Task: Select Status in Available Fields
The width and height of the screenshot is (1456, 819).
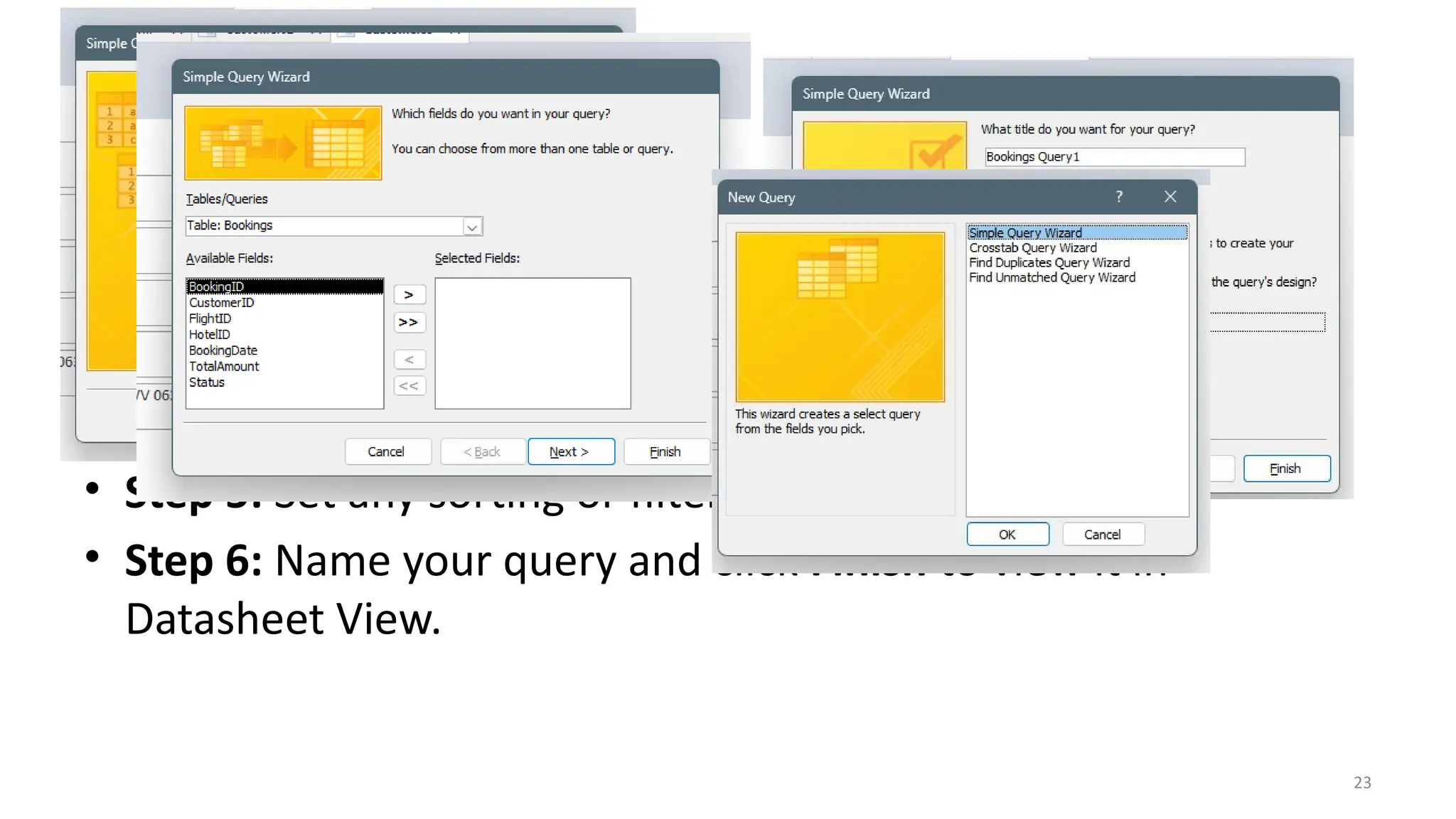Action: tap(284, 382)
